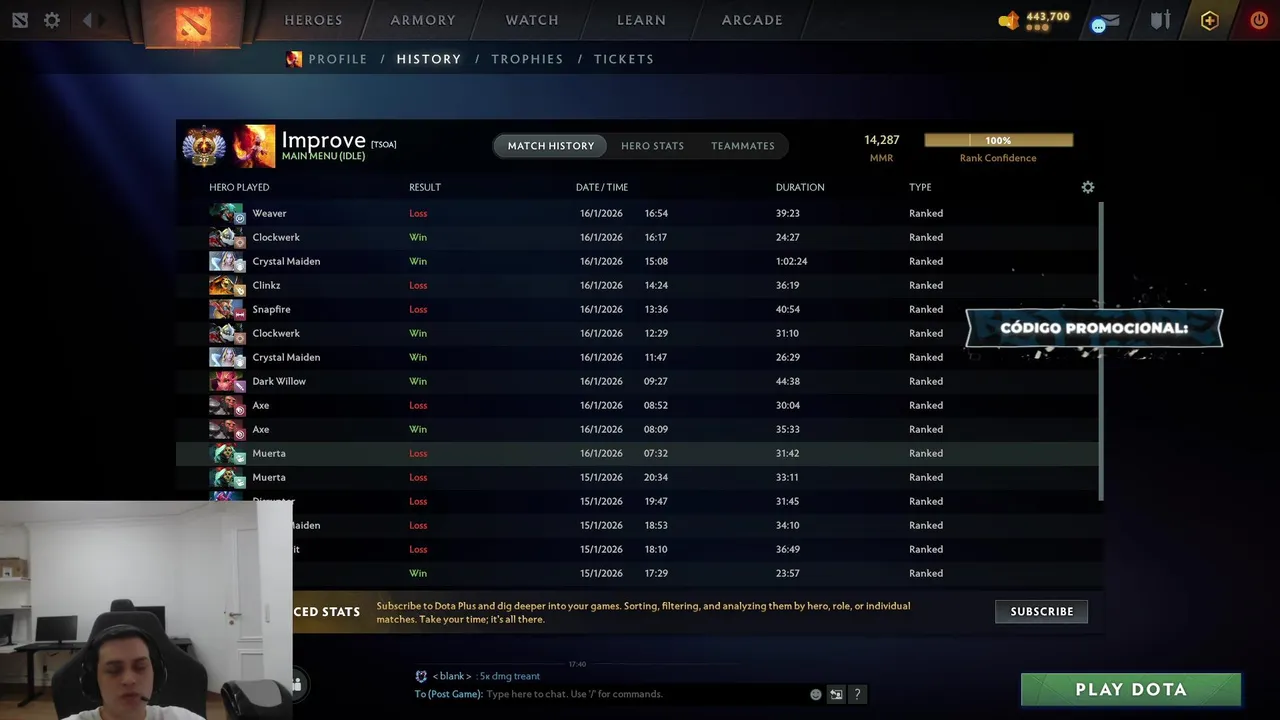Switch to the HISTORY sub-tab
The image size is (1280, 720).
click(429, 59)
